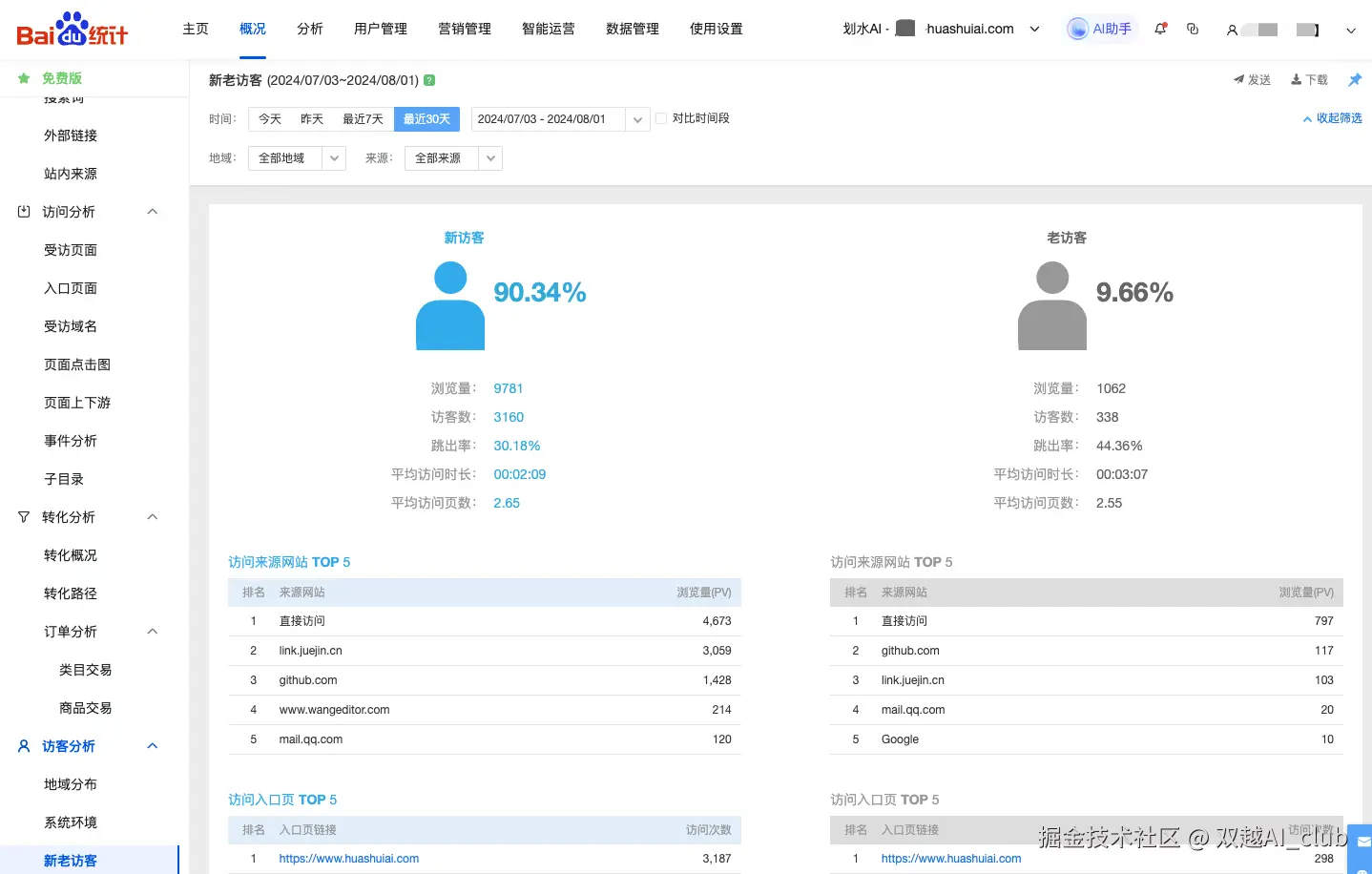
Task: Click the blue mail widget at bottom right
Action: [x=1362, y=843]
